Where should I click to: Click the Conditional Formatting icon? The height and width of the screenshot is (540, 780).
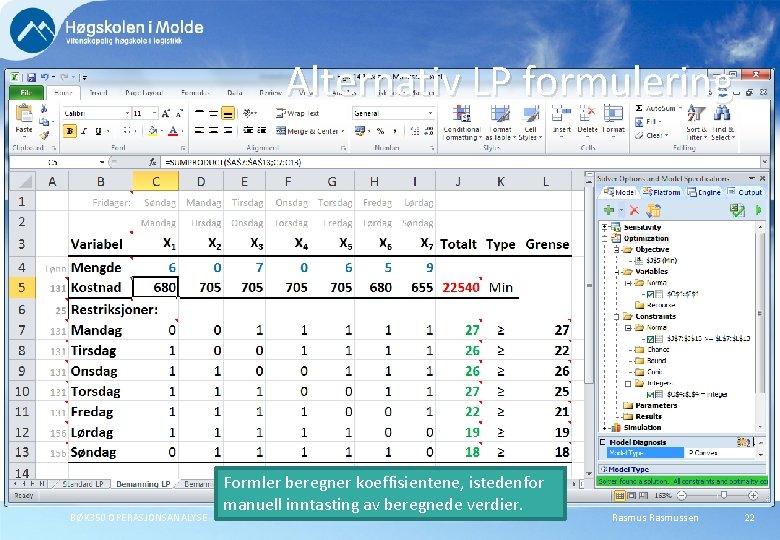(x=462, y=114)
